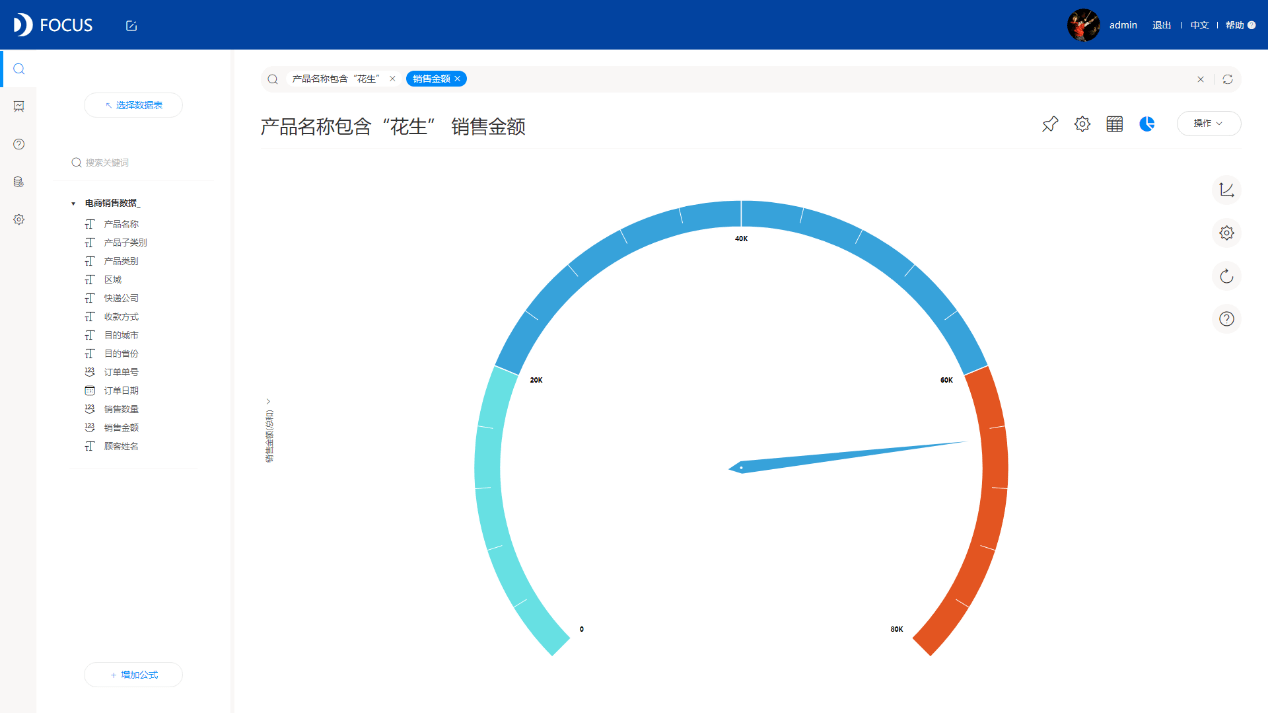Open the 帮助 help link
Image resolution: width=1268 pixels, height=713 pixels.
[x=1240, y=25]
